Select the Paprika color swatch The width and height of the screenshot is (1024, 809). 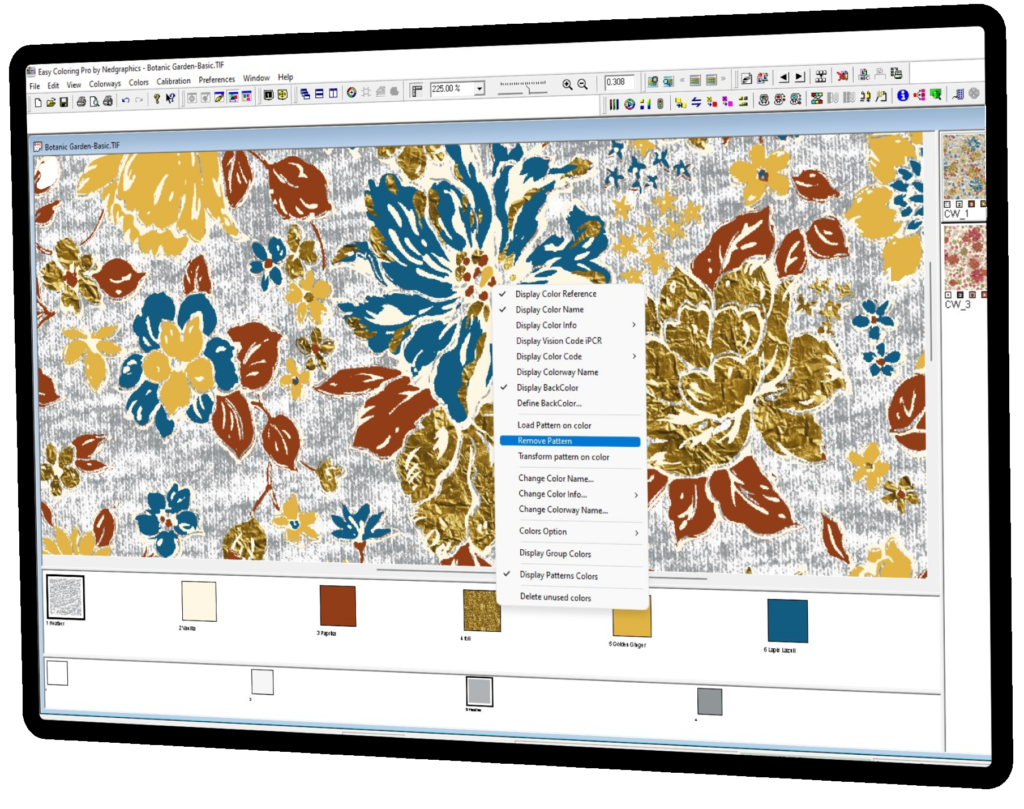pos(337,606)
